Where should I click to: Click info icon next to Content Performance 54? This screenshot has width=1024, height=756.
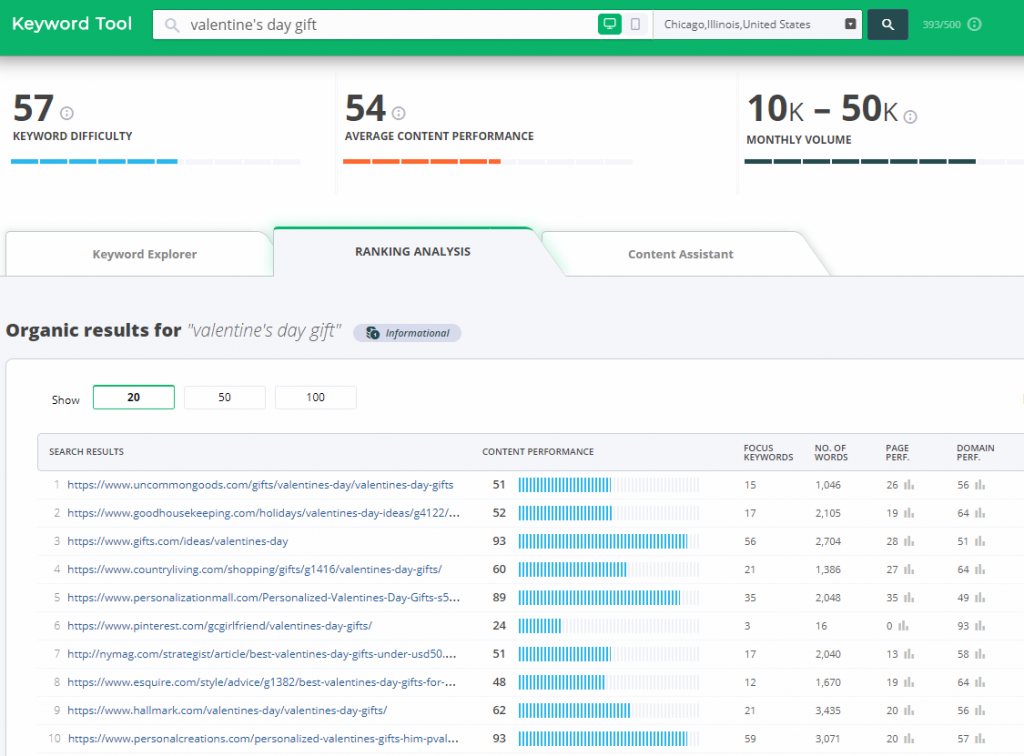398,113
